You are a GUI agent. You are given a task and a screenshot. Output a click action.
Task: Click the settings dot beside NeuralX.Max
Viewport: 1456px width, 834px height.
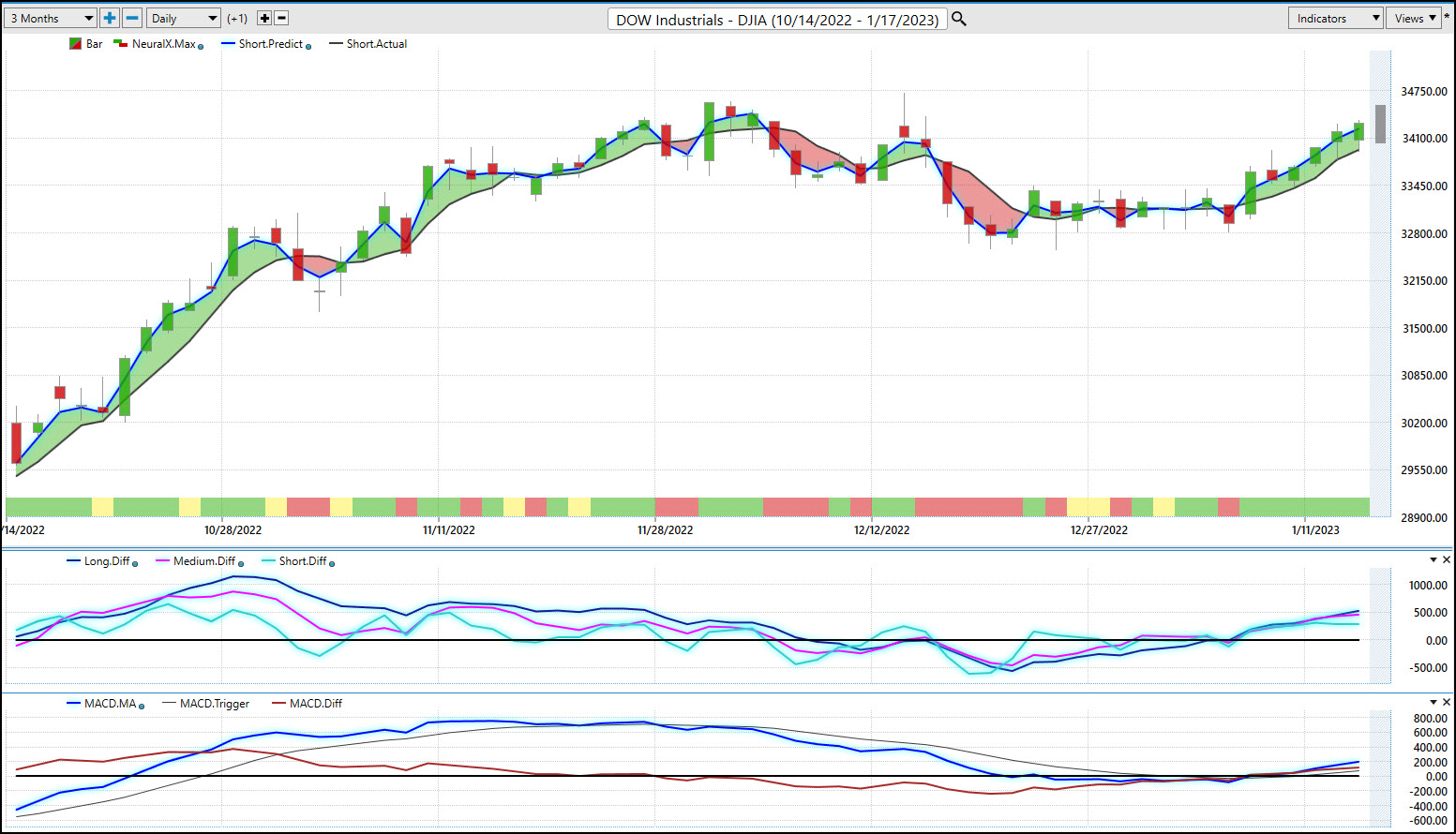(x=201, y=46)
